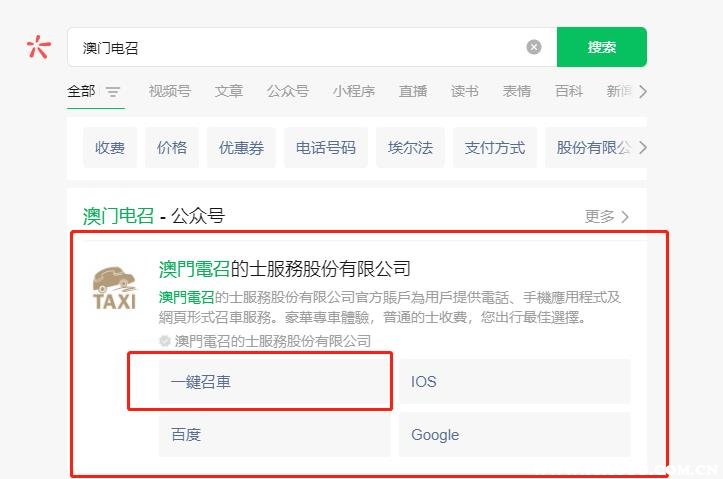Select the 电话号码 suggestion chip
The image size is (723, 479).
click(325, 148)
